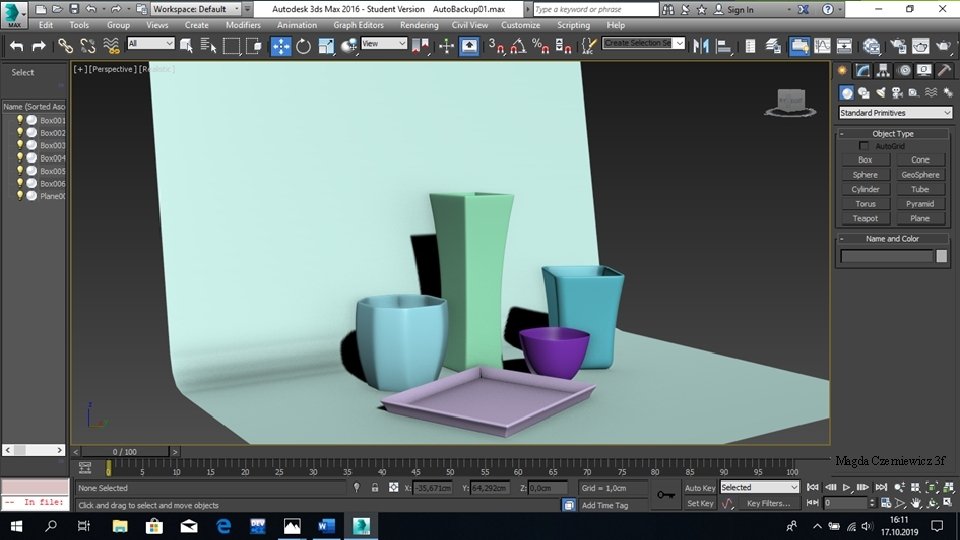Toggle the selection lock icon
Screen dimensions: 960x540
click(375, 488)
